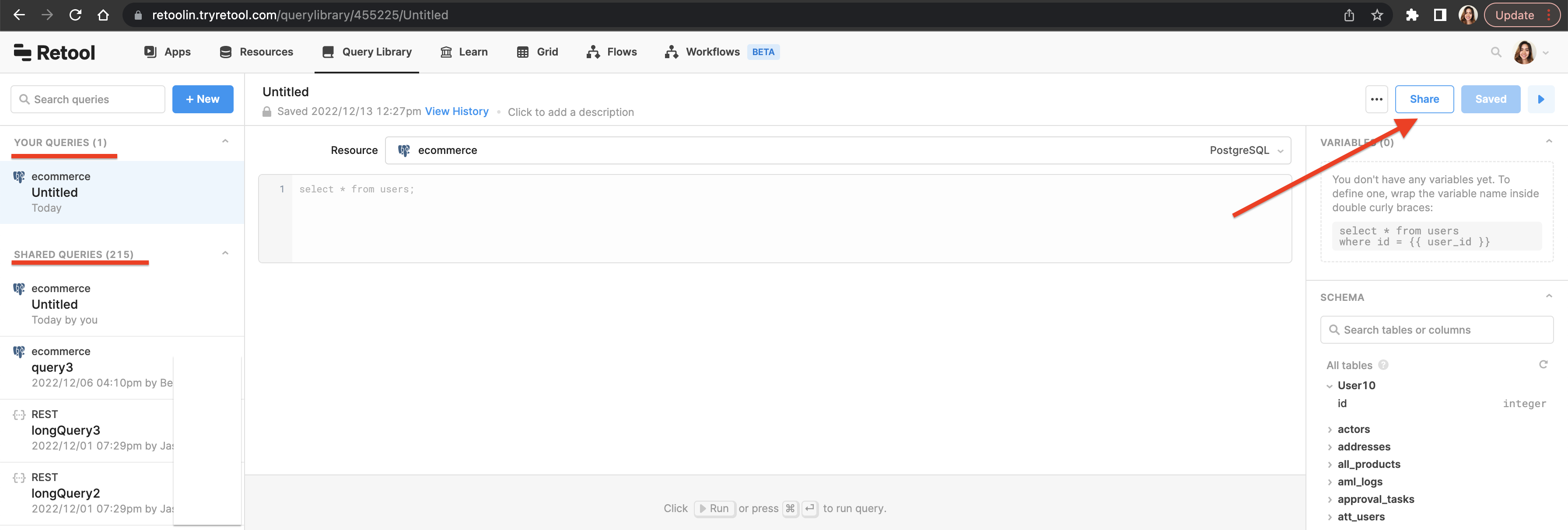The width and height of the screenshot is (1568, 530).
Task: Open the longQuery2 REST query
Action: (x=122, y=493)
